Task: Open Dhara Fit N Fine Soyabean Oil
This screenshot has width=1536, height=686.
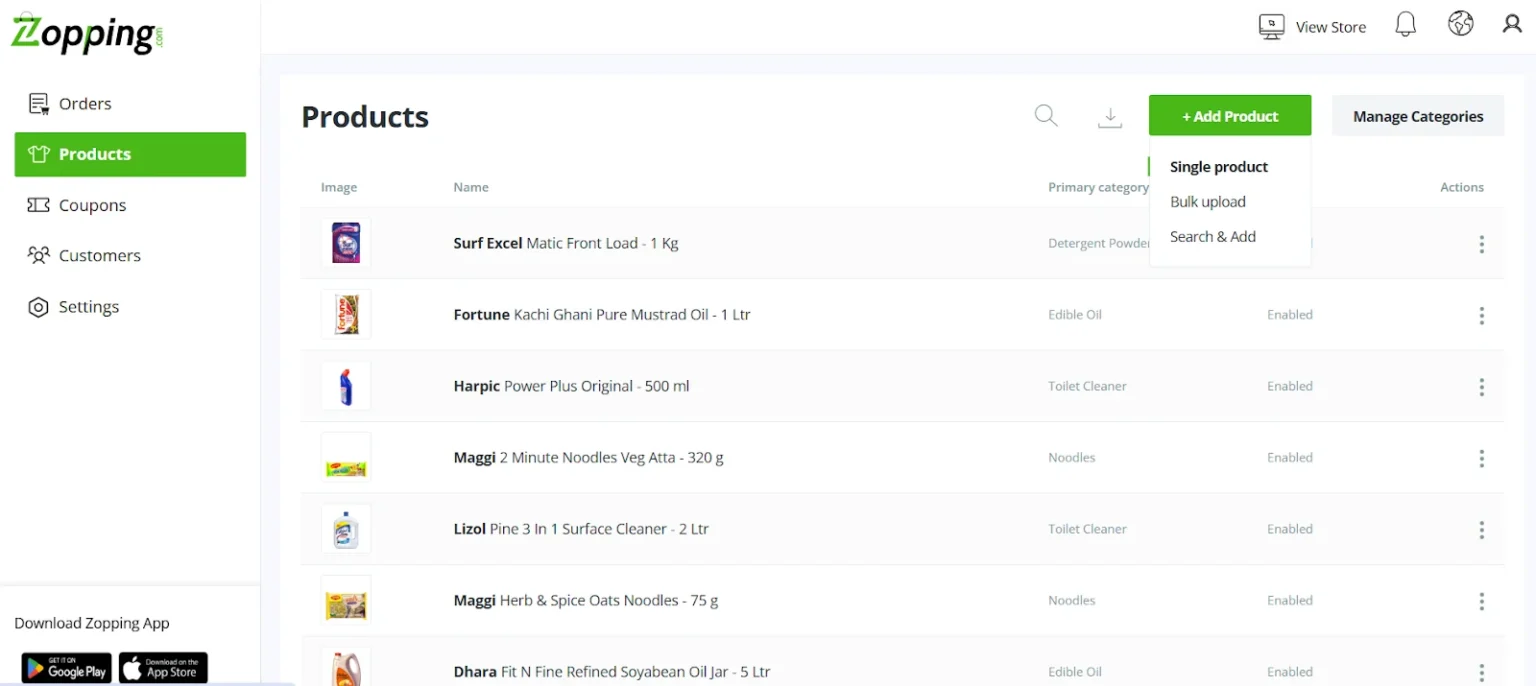Action: pyautogui.click(x=612, y=672)
